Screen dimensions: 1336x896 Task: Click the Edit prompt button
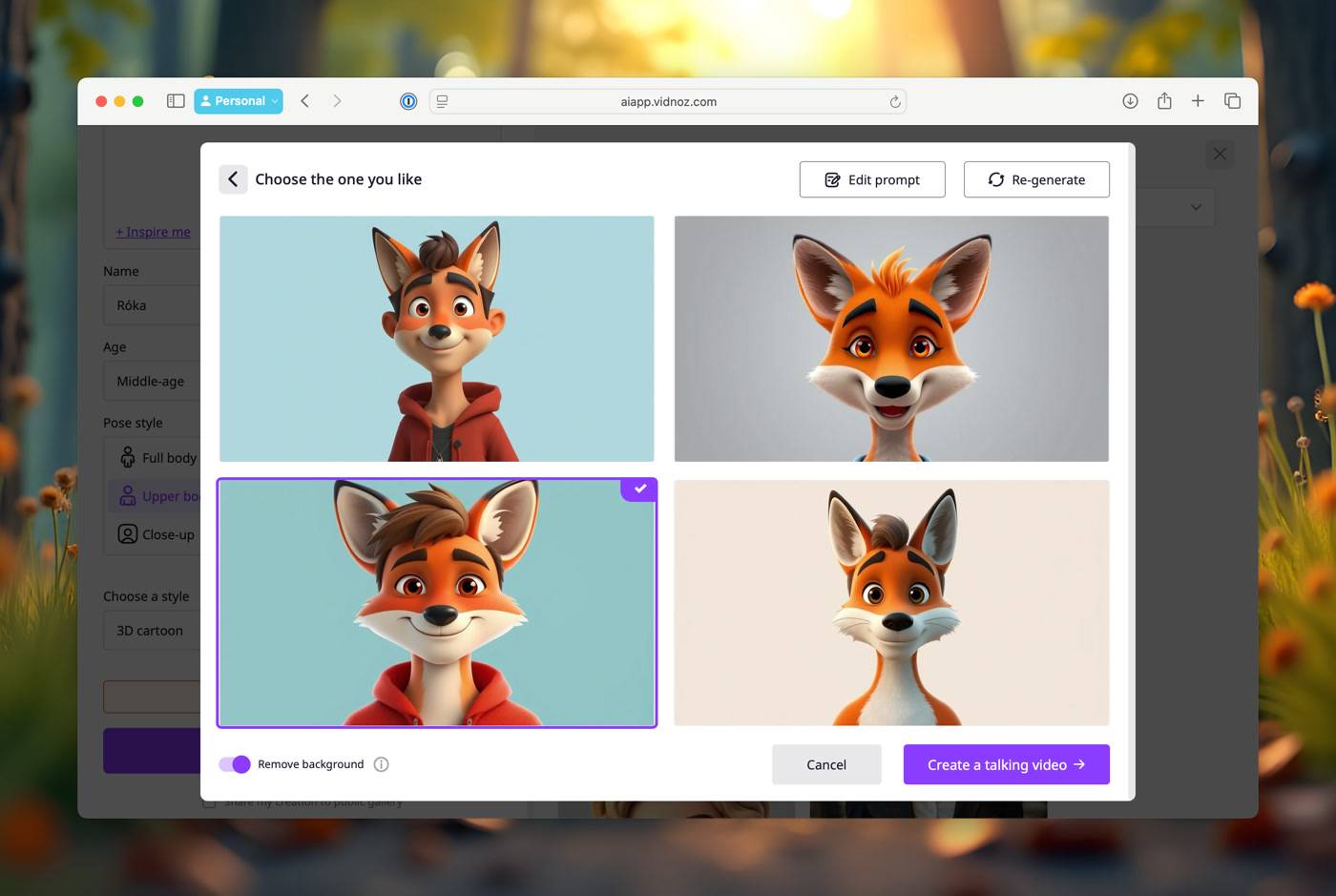pos(872,179)
